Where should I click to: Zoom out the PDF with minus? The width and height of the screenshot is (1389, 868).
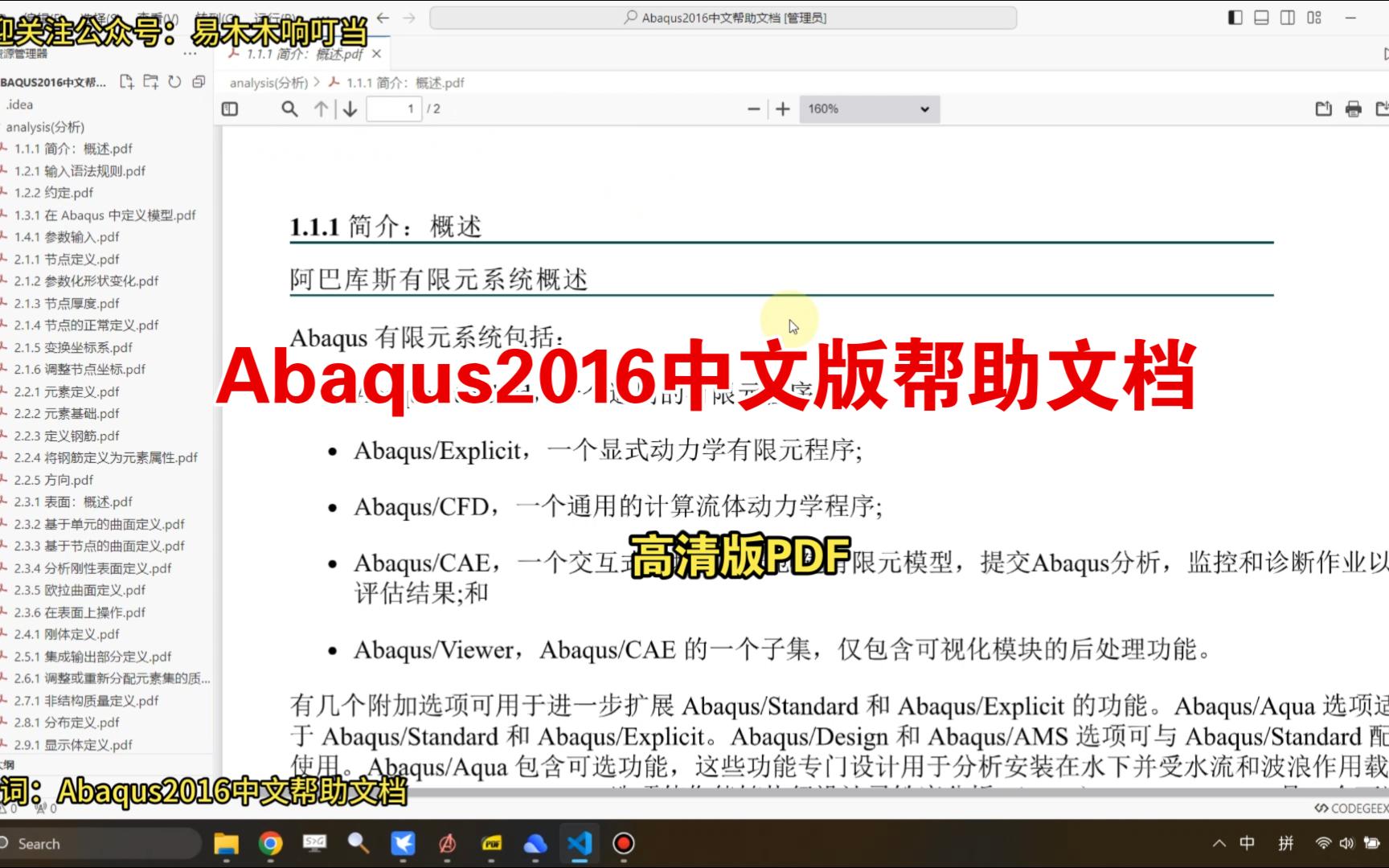(x=753, y=108)
